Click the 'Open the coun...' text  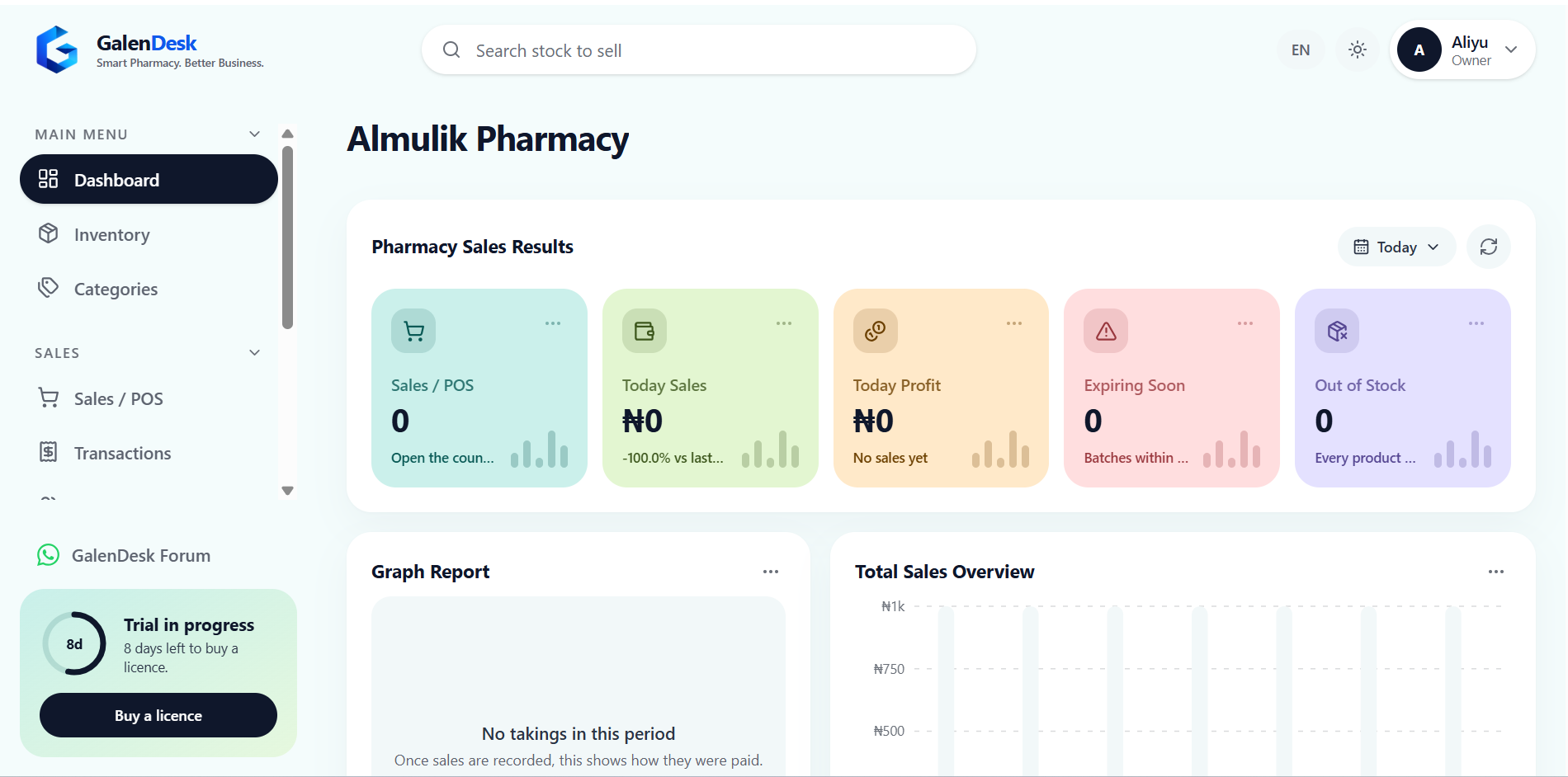442,458
